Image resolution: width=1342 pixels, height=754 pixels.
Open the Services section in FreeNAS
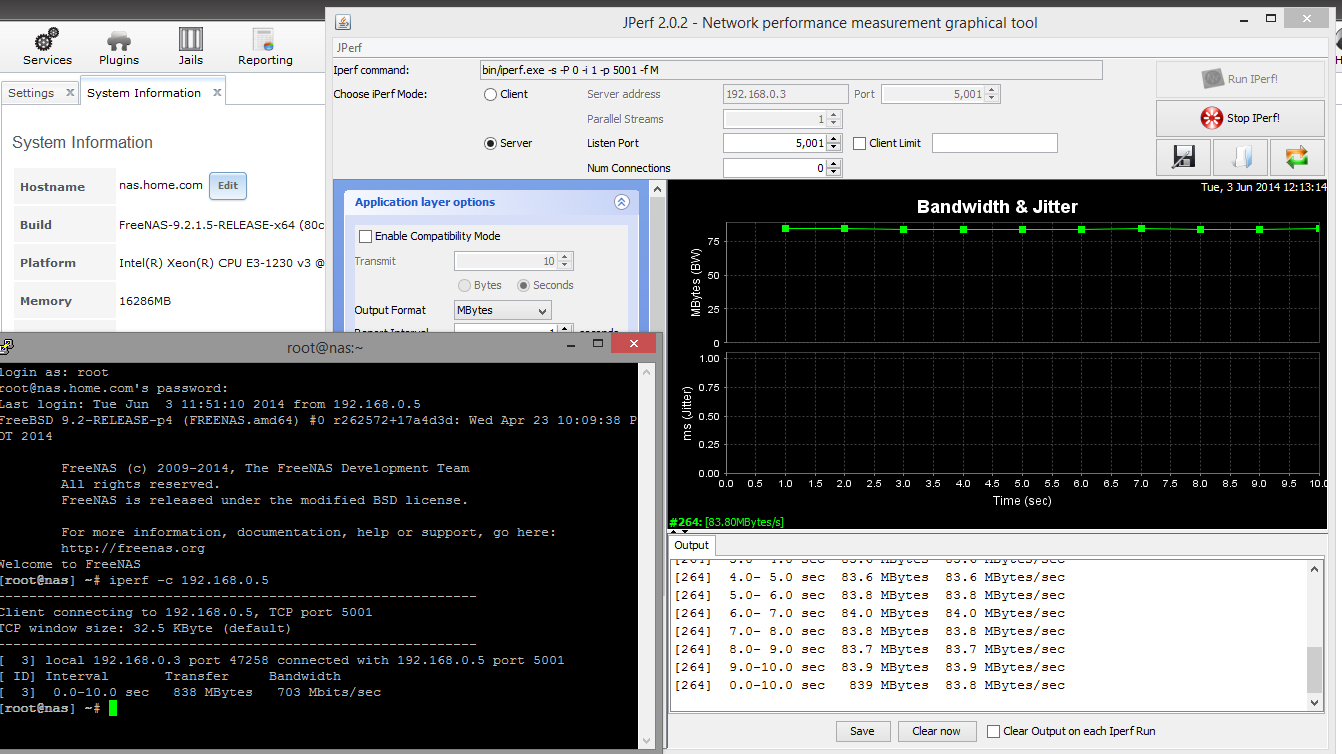47,46
